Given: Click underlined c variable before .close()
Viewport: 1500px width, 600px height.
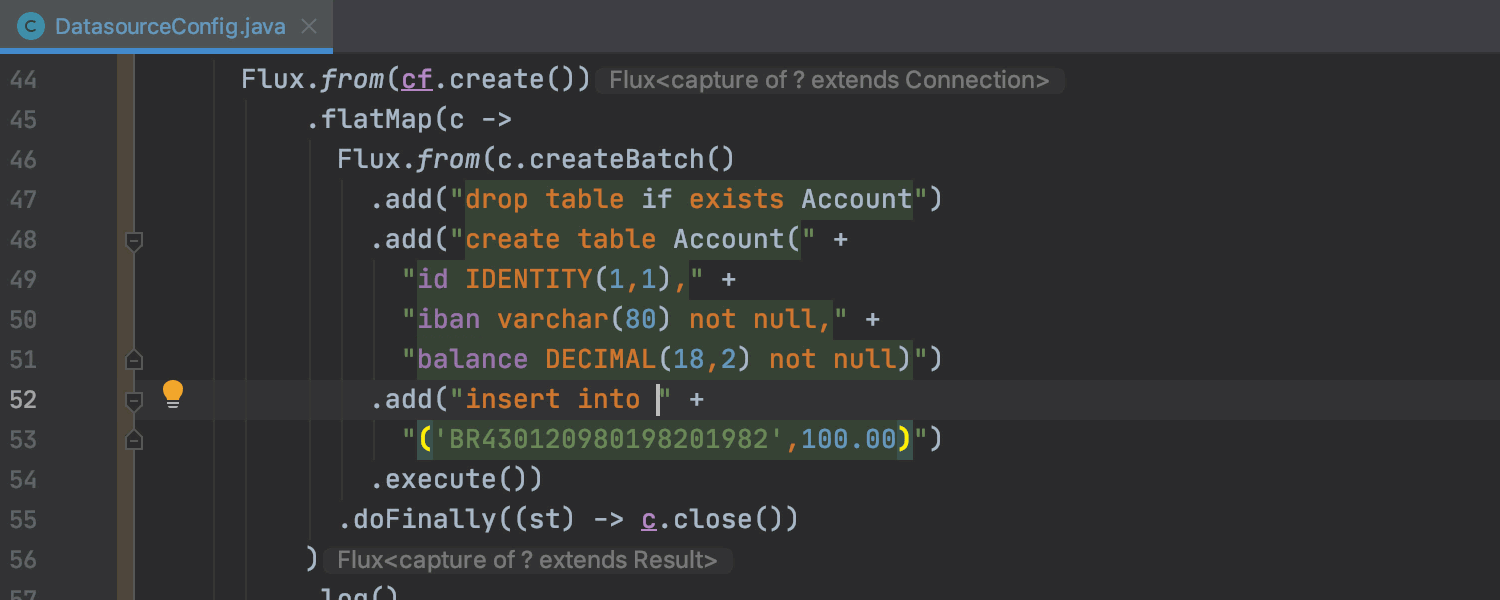Looking at the screenshot, I should (x=649, y=520).
